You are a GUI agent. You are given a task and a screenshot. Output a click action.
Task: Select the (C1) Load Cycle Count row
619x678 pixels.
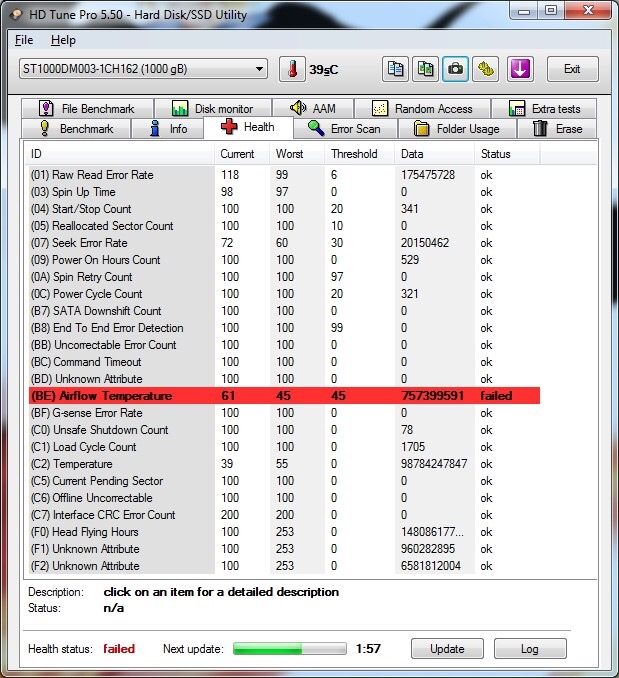pyautogui.click(x=284, y=447)
